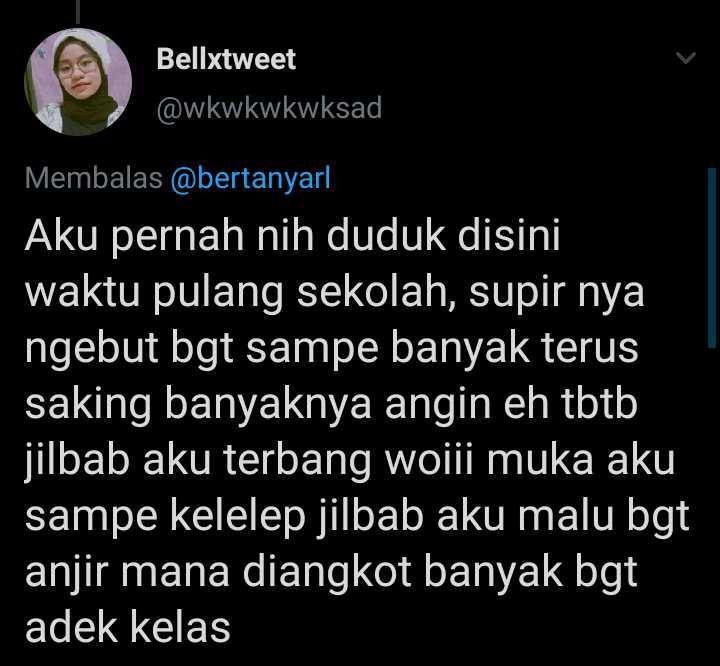Image resolution: width=720 pixels, height=666 pixels.
Task: Select the blue scrollbar indicator at the right
Action: (712, 257)
